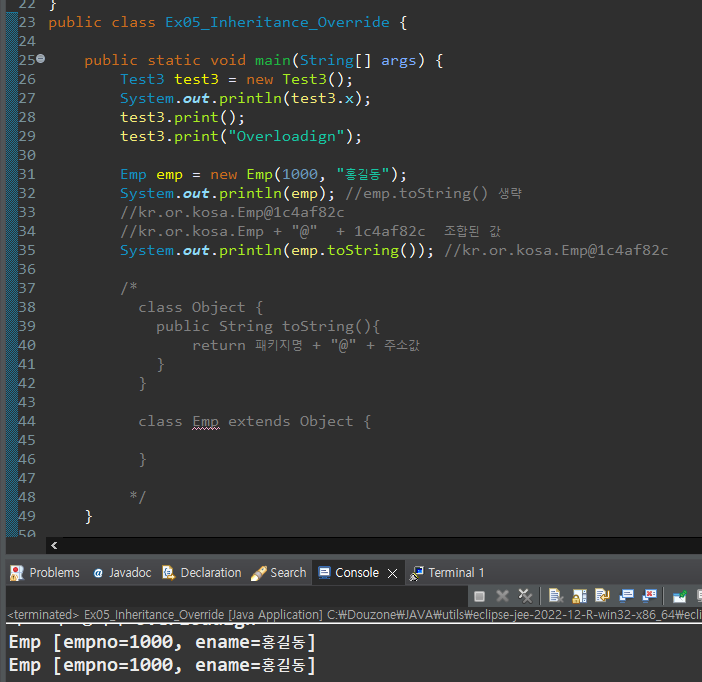The height and width of the screenshot is (682, 702).
Task: Toggle Pin Console with the green pin icon
Action: click(x=680, y=596)
